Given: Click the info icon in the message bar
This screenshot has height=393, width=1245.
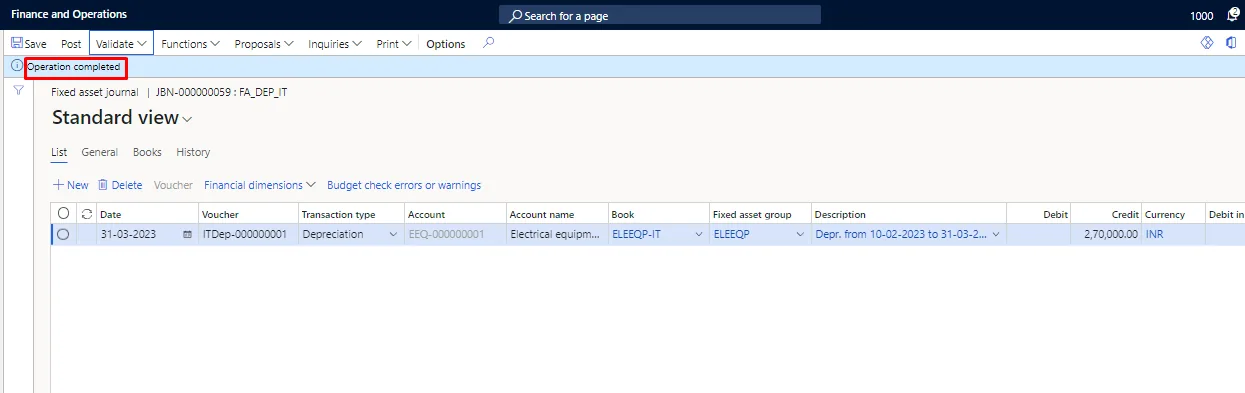Looking at the screenshot, I should point(16,66).
